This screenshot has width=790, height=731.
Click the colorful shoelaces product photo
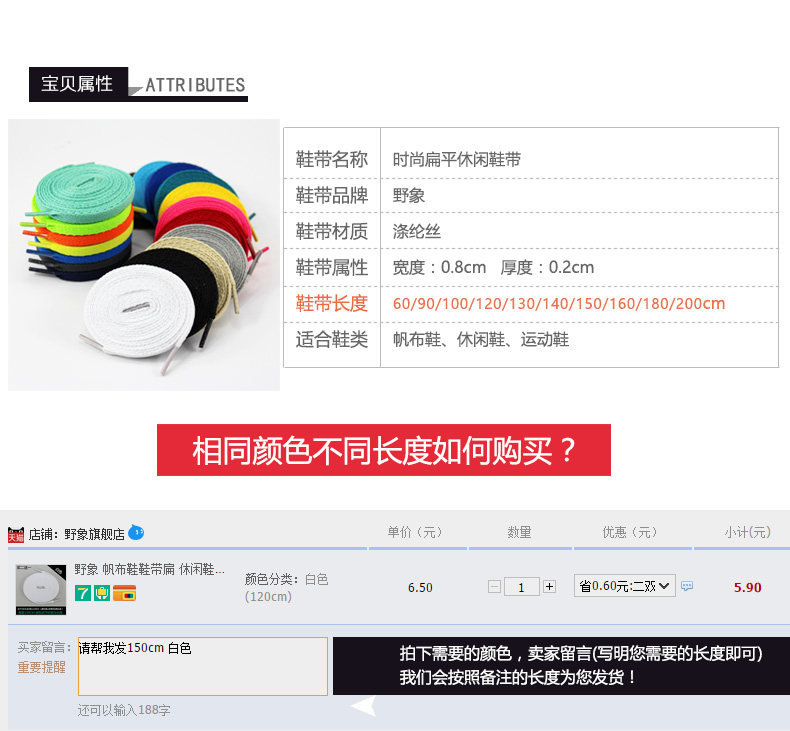(144, 255)
